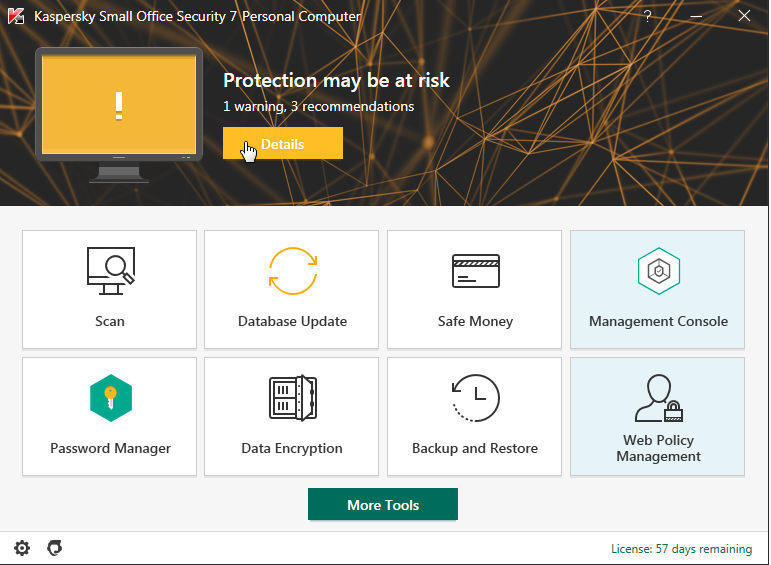
Task: Open settings via the gear icon
Action: (x=22, y=548)
